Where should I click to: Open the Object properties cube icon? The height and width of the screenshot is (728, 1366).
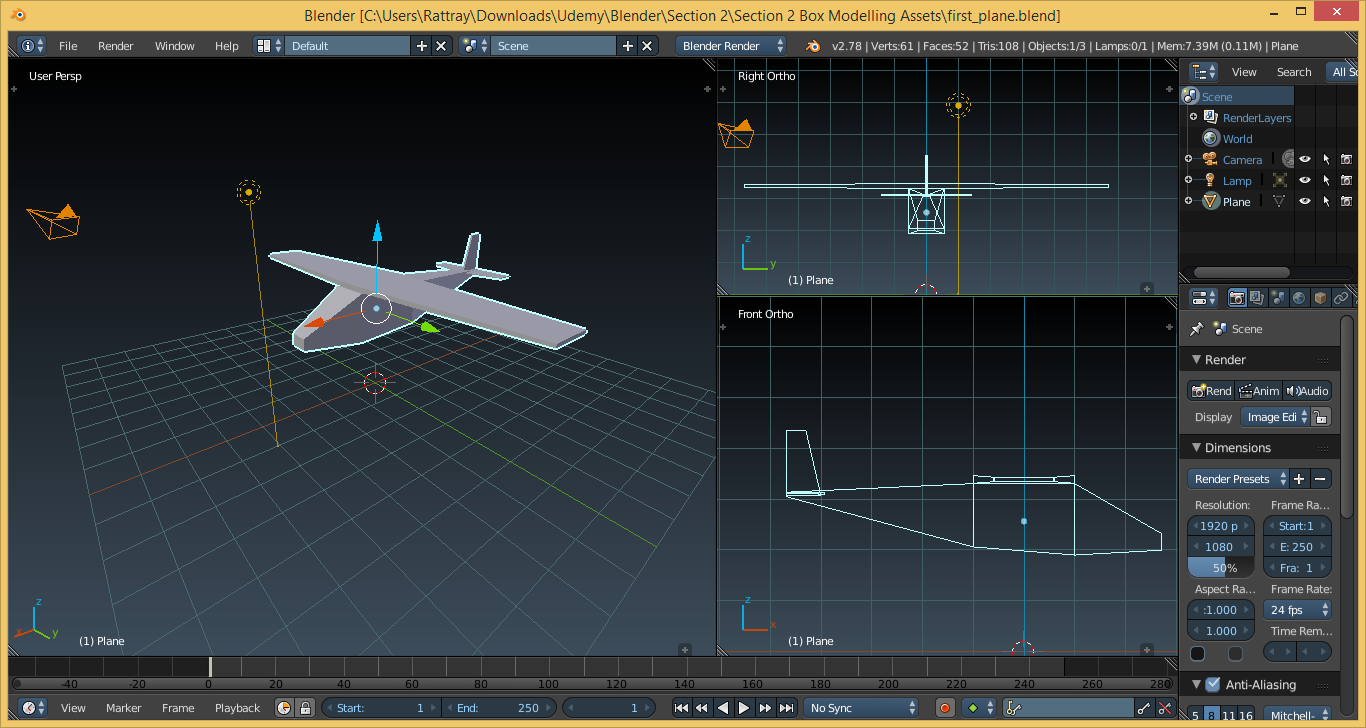pyautogui.click(x=1320, y=298)
